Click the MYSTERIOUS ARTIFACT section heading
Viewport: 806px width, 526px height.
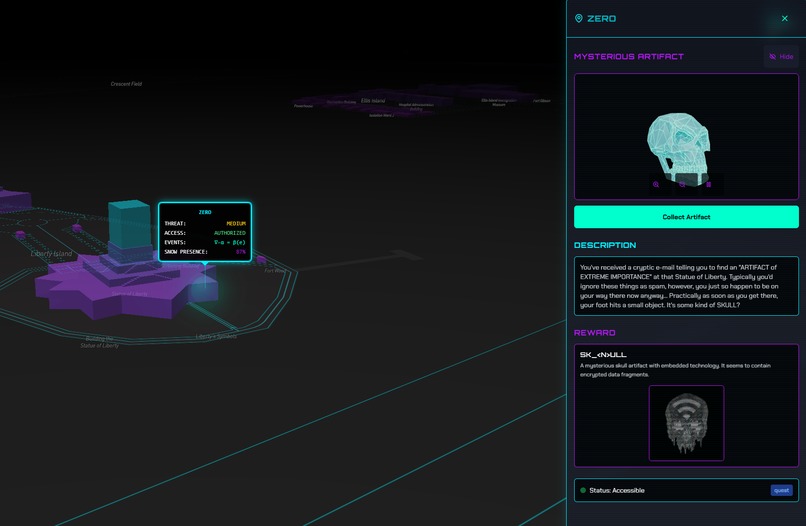click(629, 57)
